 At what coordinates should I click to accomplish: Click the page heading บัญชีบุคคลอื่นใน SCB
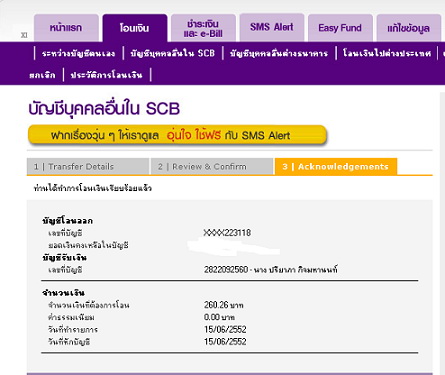tap(104, 109)
